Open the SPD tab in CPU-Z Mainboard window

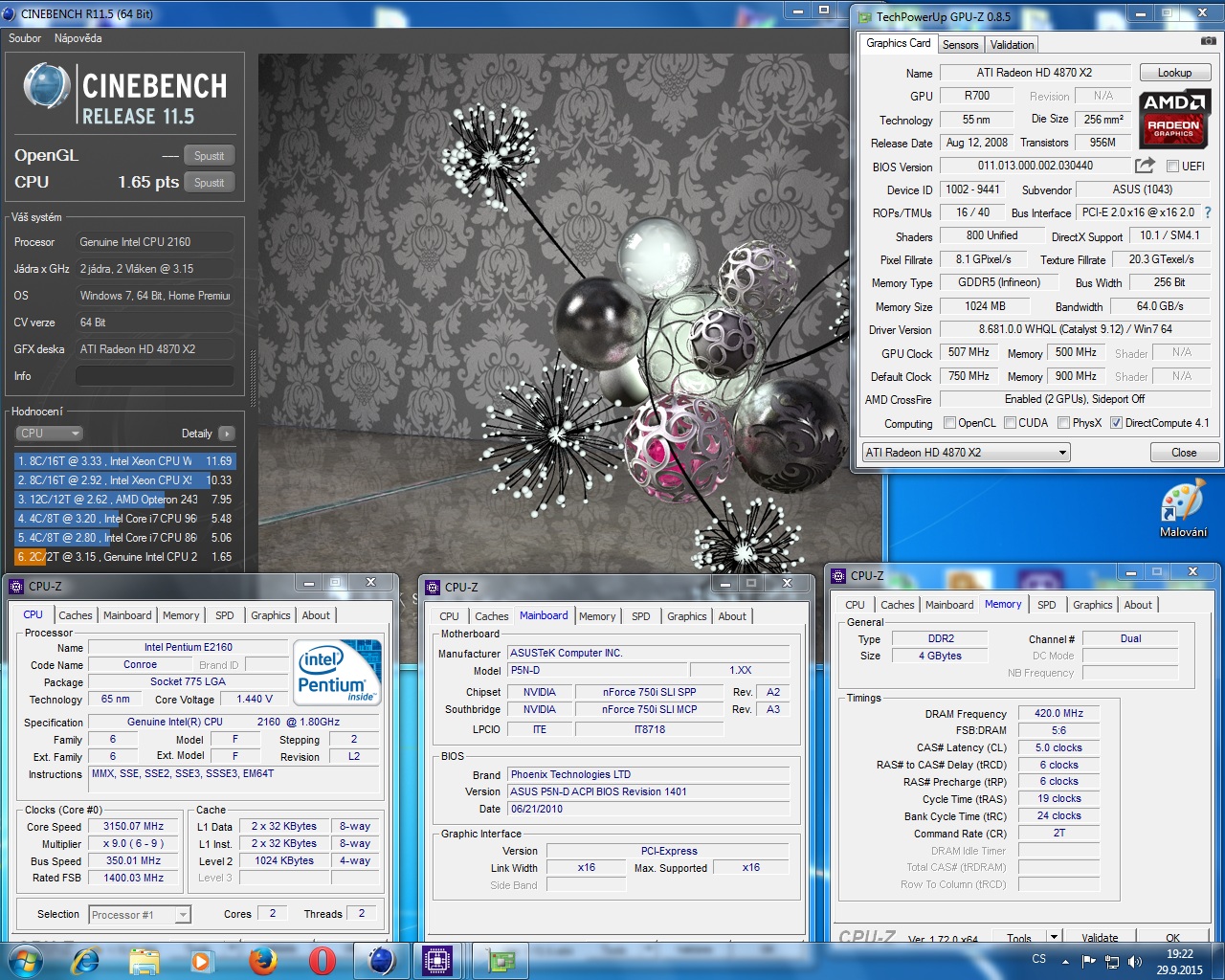[x=641, y=616]
